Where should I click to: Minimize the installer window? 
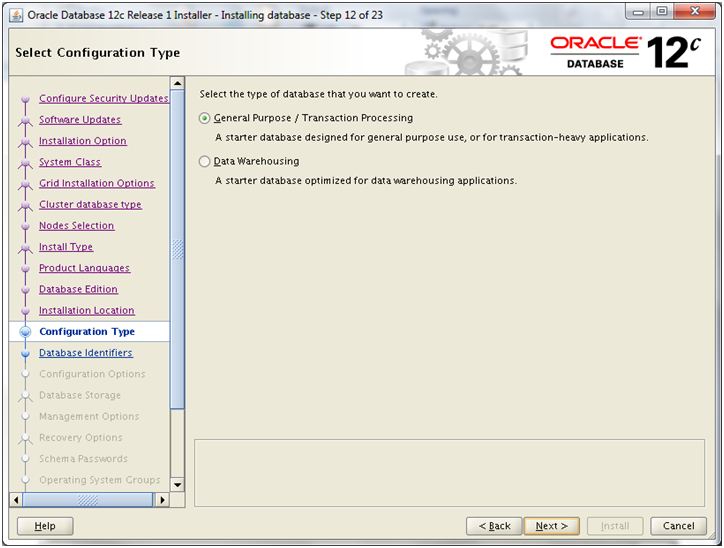(638, 12)
